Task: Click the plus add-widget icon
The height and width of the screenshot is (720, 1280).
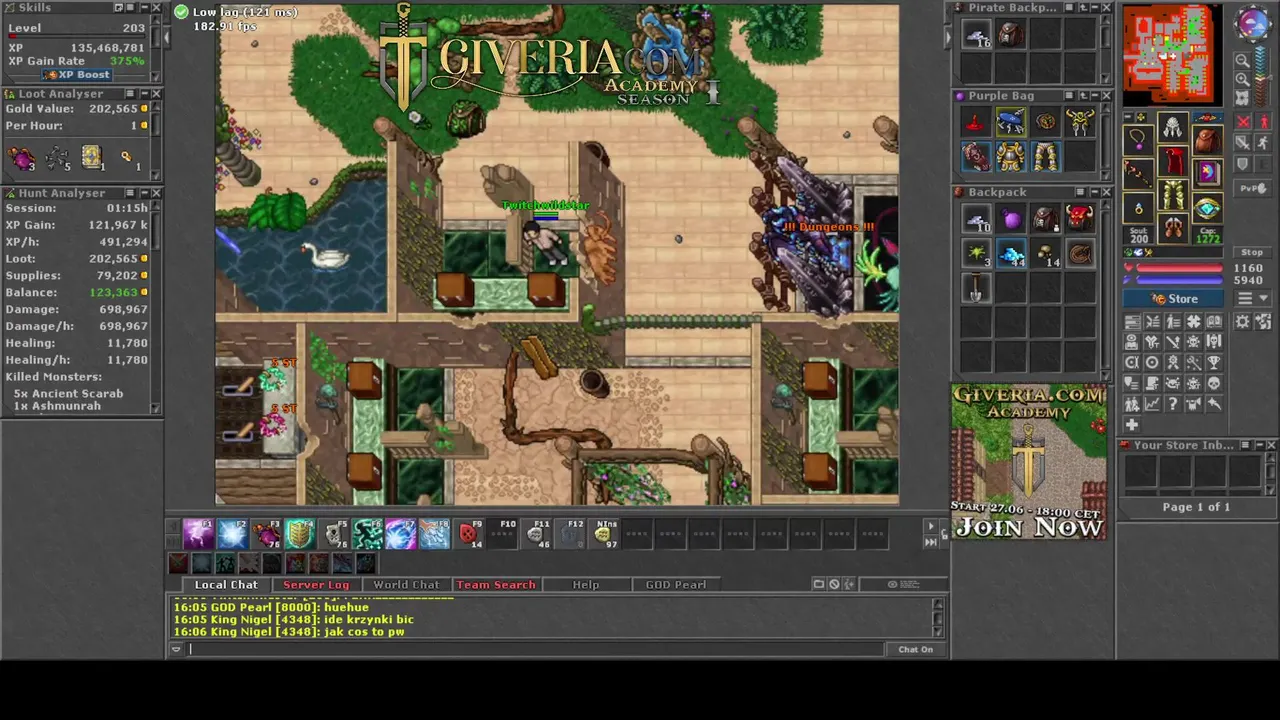Action: pos(1132,424)
